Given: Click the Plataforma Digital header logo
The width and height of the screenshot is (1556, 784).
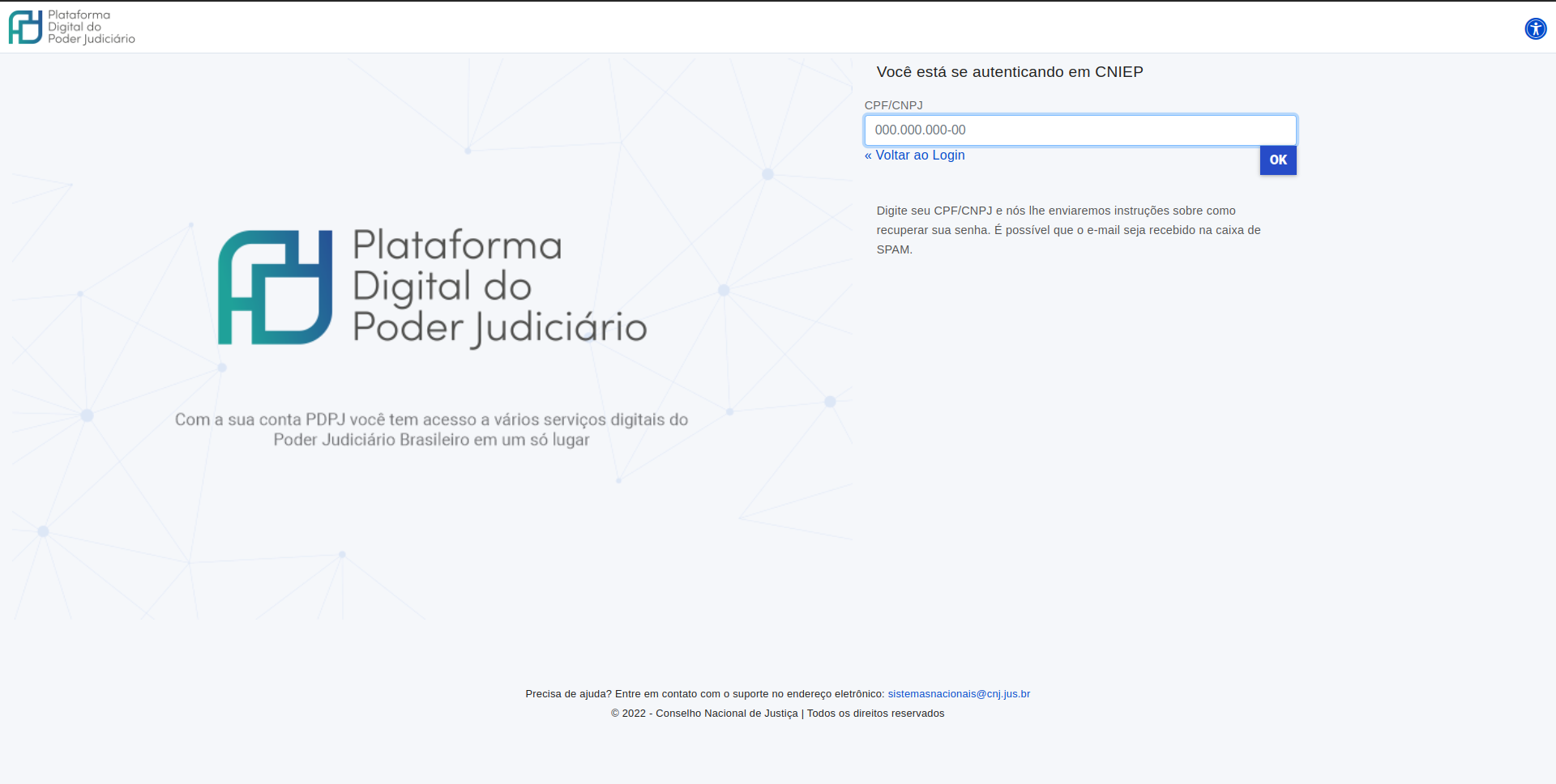Looking at the screenshot, I should [x=72, y=27].
